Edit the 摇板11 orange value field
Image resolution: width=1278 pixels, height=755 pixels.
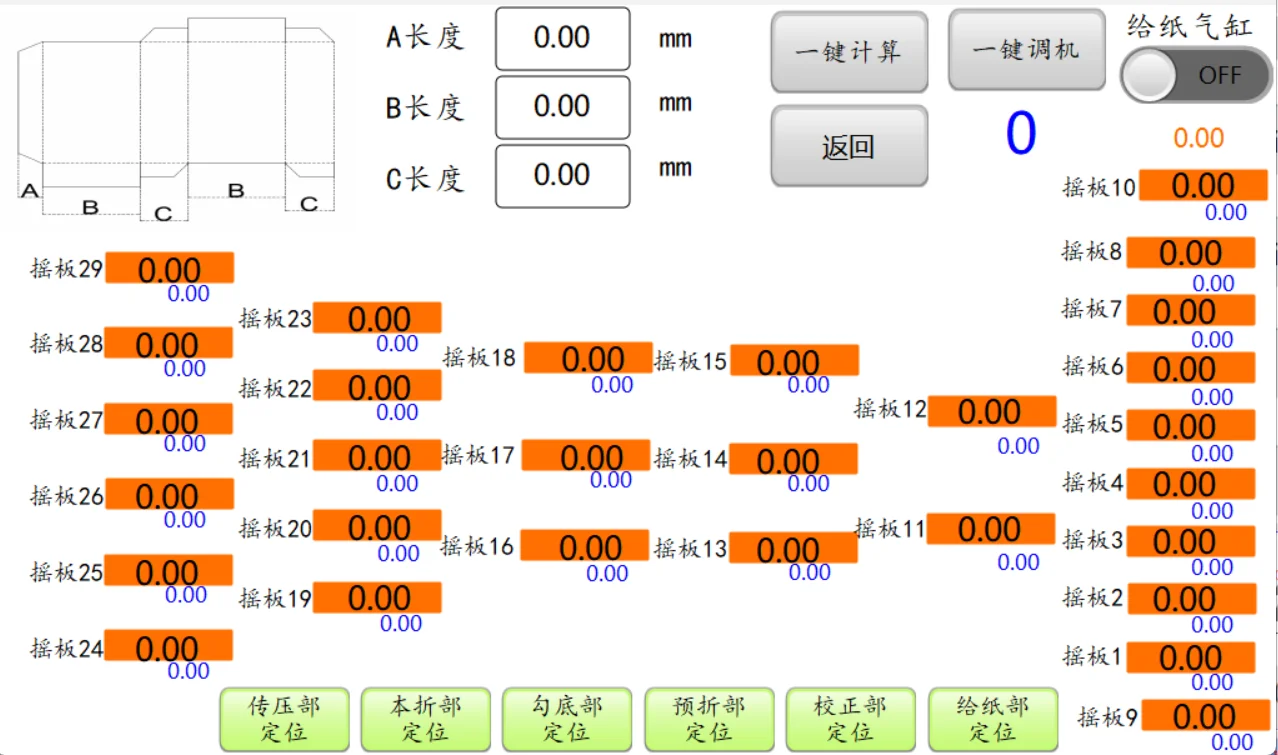point(991,529)
